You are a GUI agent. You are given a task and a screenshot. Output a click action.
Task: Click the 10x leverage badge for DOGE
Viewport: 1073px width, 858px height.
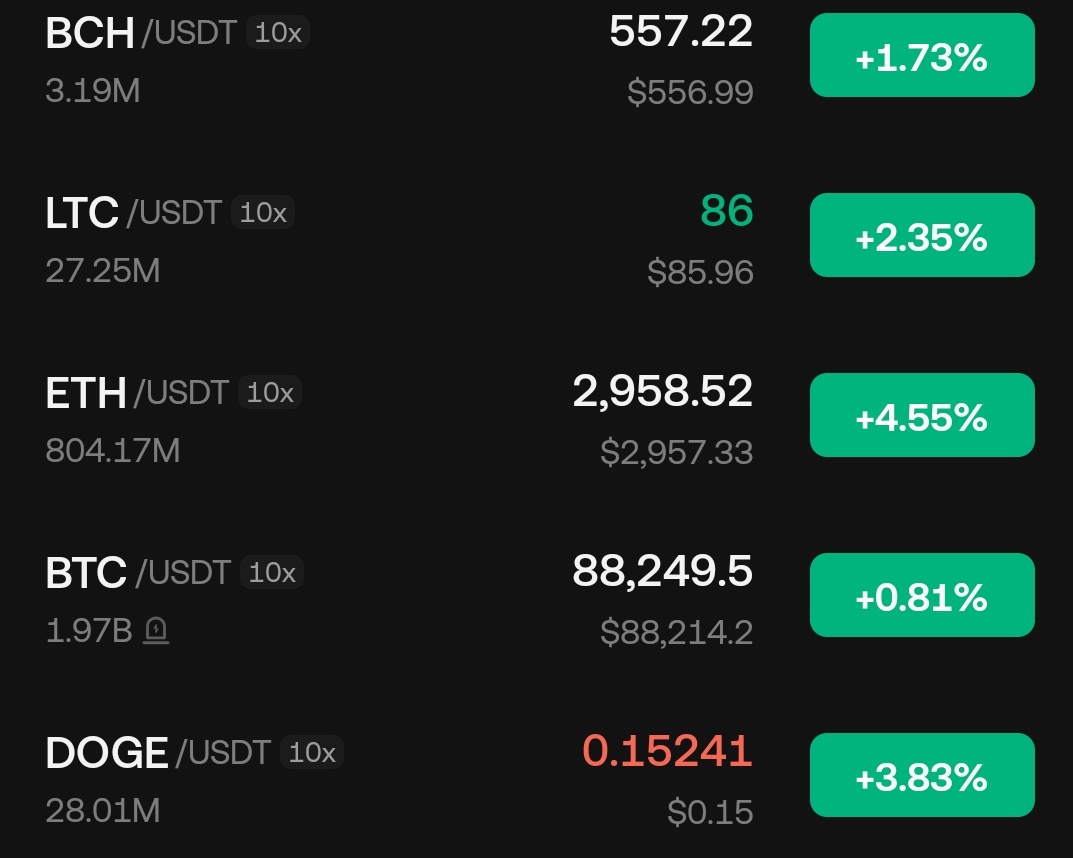click(x=312, y=753)
